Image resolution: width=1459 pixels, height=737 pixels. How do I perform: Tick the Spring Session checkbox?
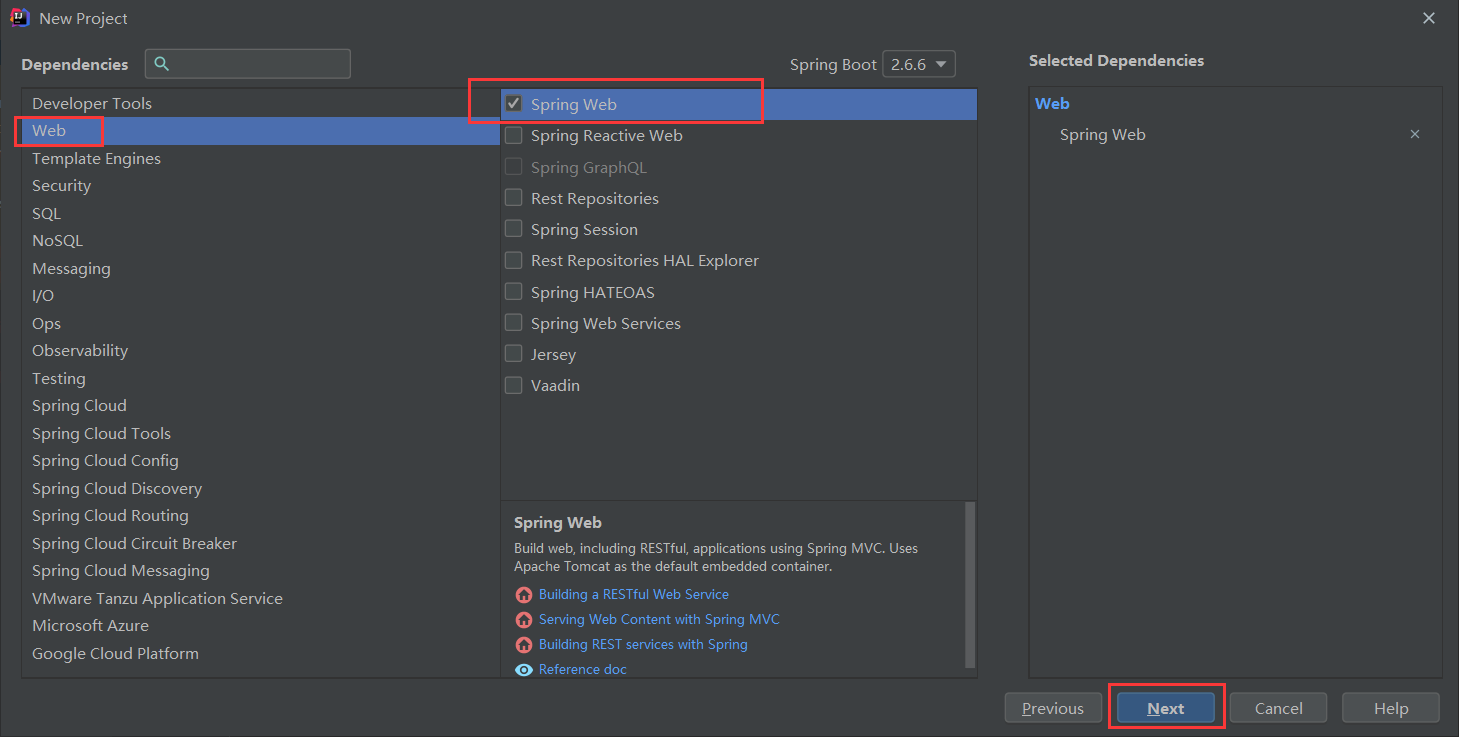click(514, 229)
